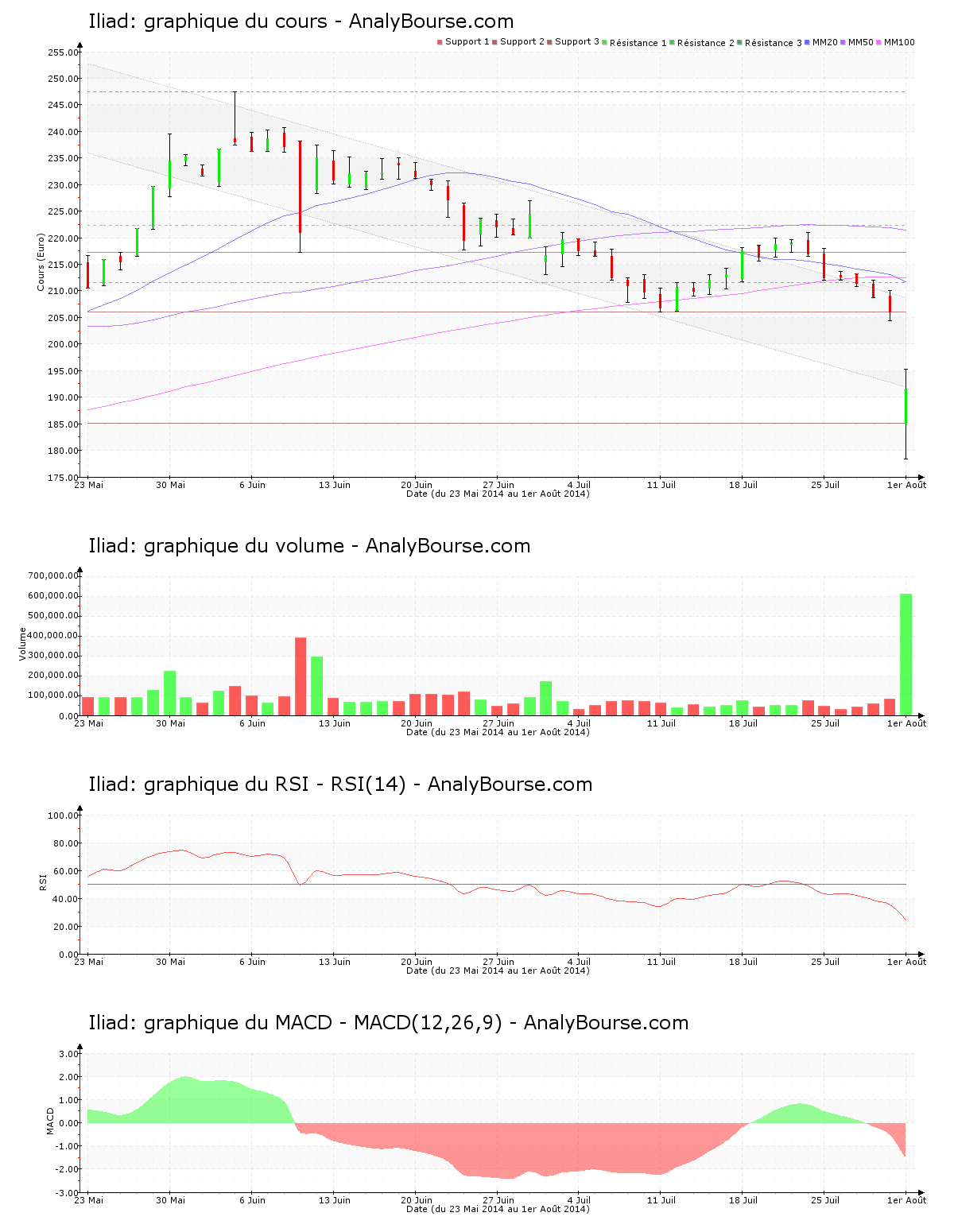954x1232 pixels.
Task: Click the 'Volume' vertical axis label
Action: pos(22,644)
